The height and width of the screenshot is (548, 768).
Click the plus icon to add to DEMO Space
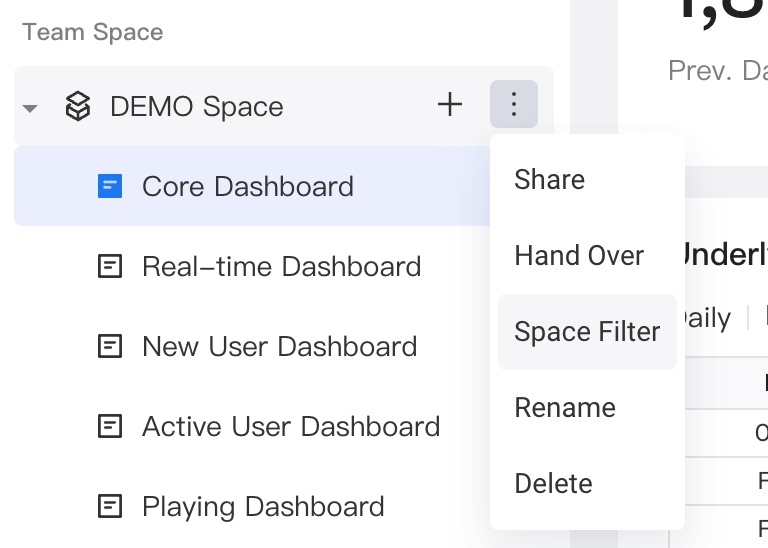tap(450, 104)
